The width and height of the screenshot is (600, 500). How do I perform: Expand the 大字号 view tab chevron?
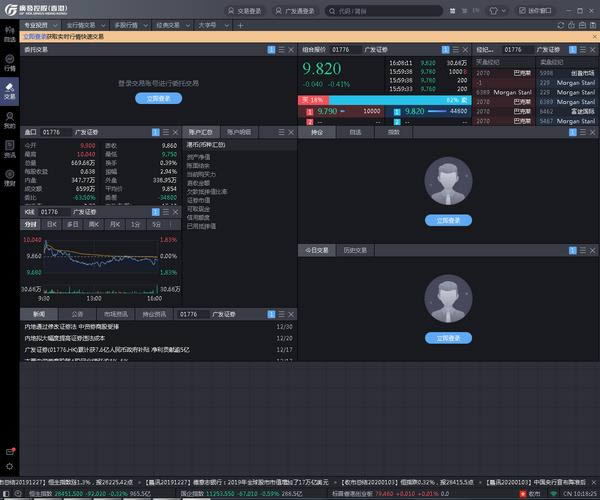point(227,25)
